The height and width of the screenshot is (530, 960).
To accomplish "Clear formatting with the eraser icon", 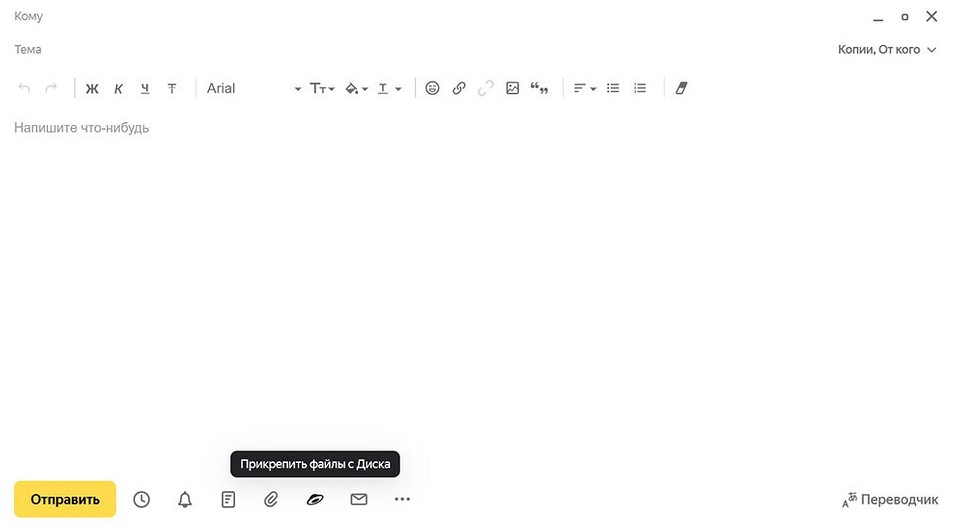I will pyautogui.click(x=681, y=88).
